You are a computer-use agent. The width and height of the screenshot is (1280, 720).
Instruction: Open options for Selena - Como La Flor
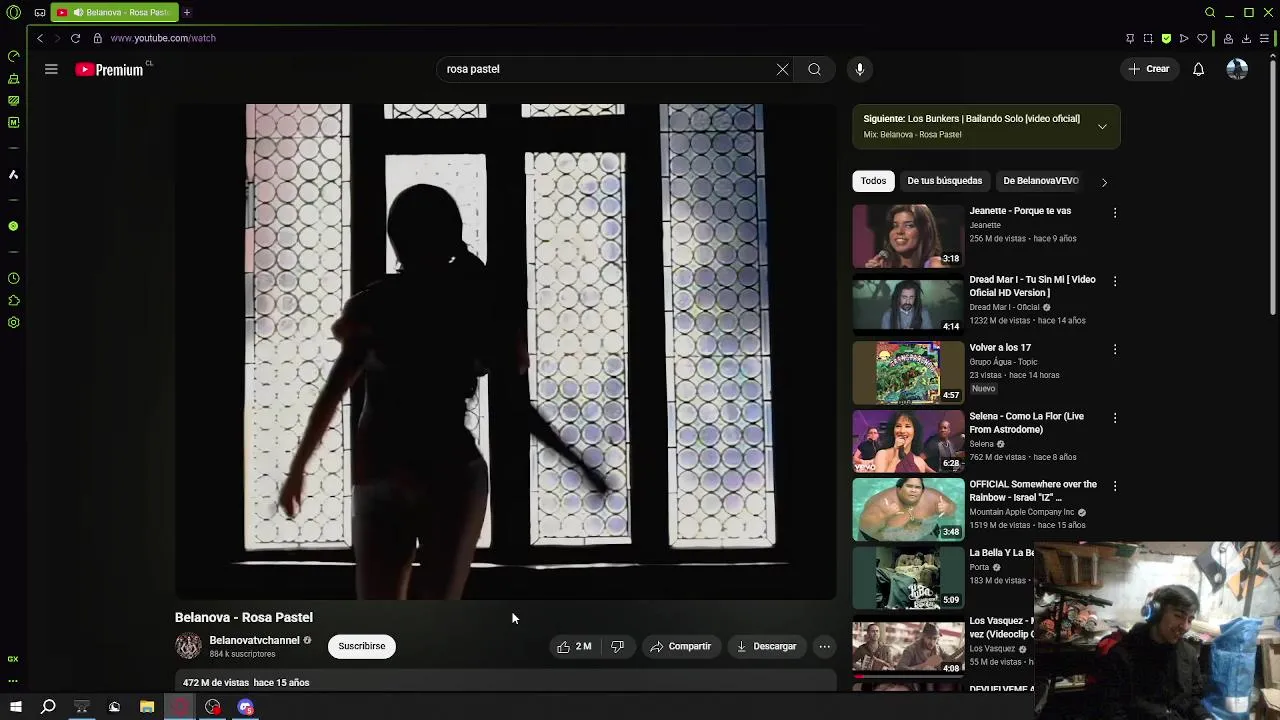[1115, 417]
